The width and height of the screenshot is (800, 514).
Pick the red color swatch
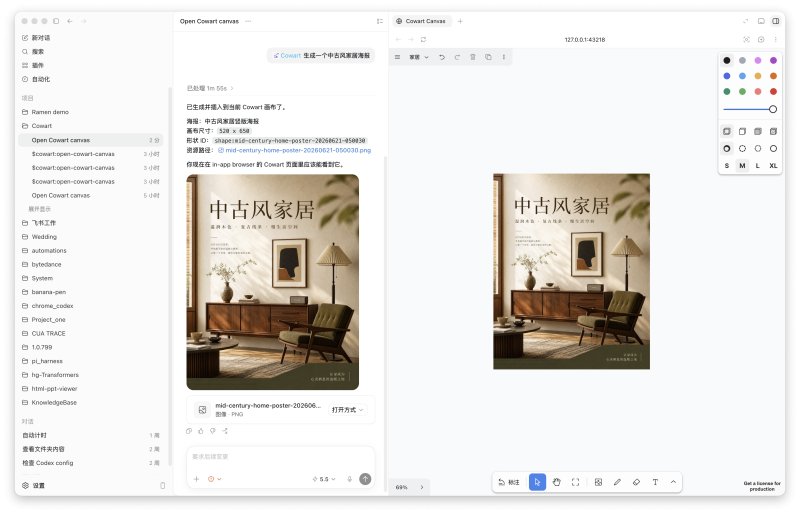pyautogui.click(x=773, y=91)
